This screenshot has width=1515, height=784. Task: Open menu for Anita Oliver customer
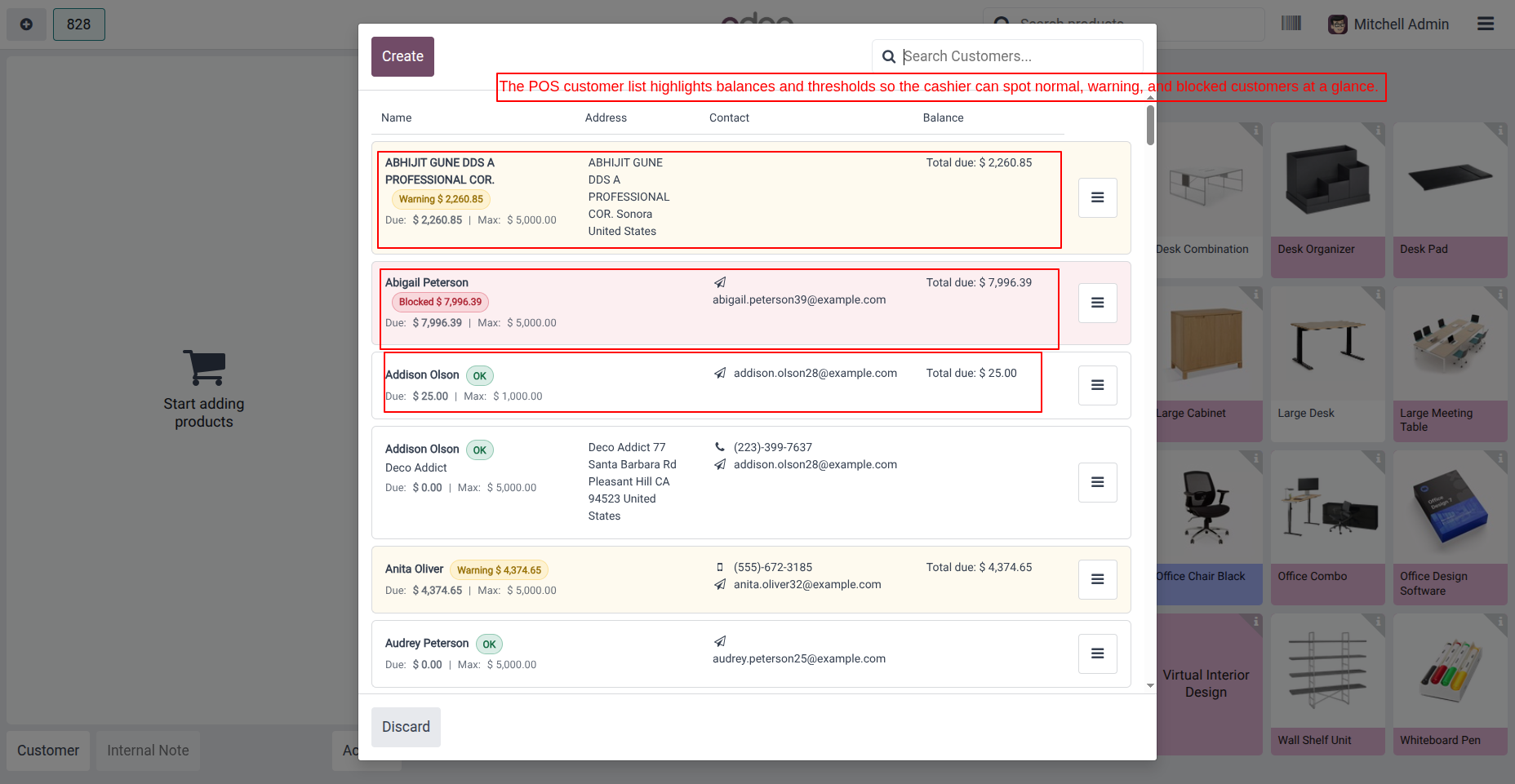(1097, 579)
